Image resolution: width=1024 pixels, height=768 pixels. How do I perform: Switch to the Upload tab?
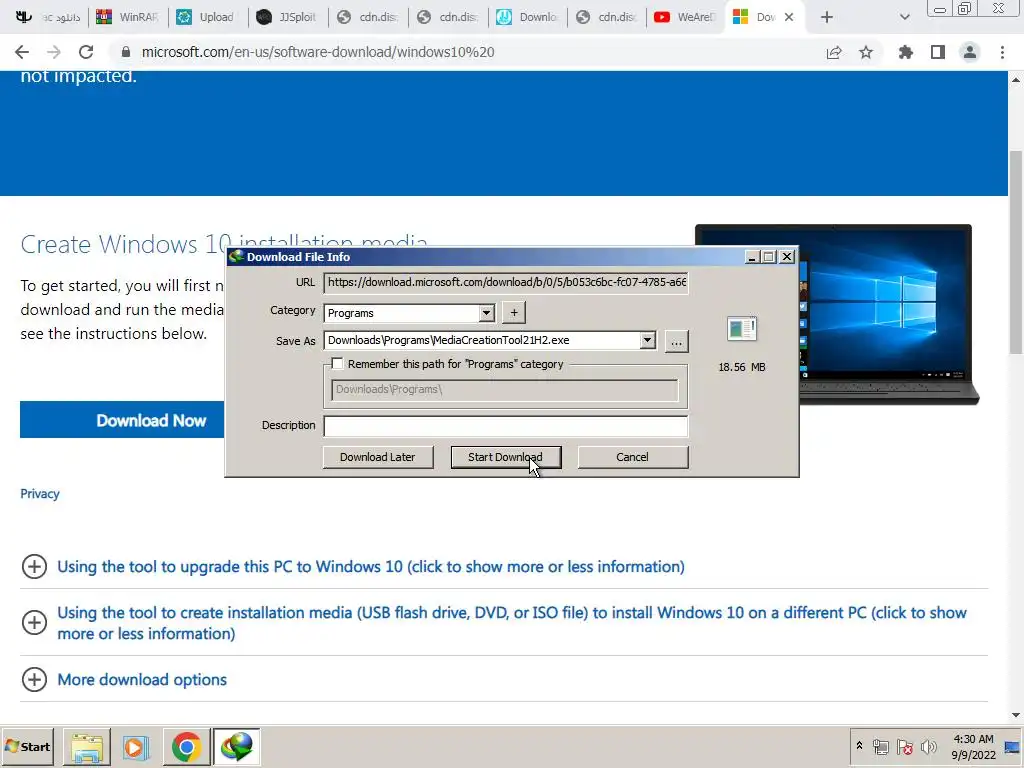208,17
